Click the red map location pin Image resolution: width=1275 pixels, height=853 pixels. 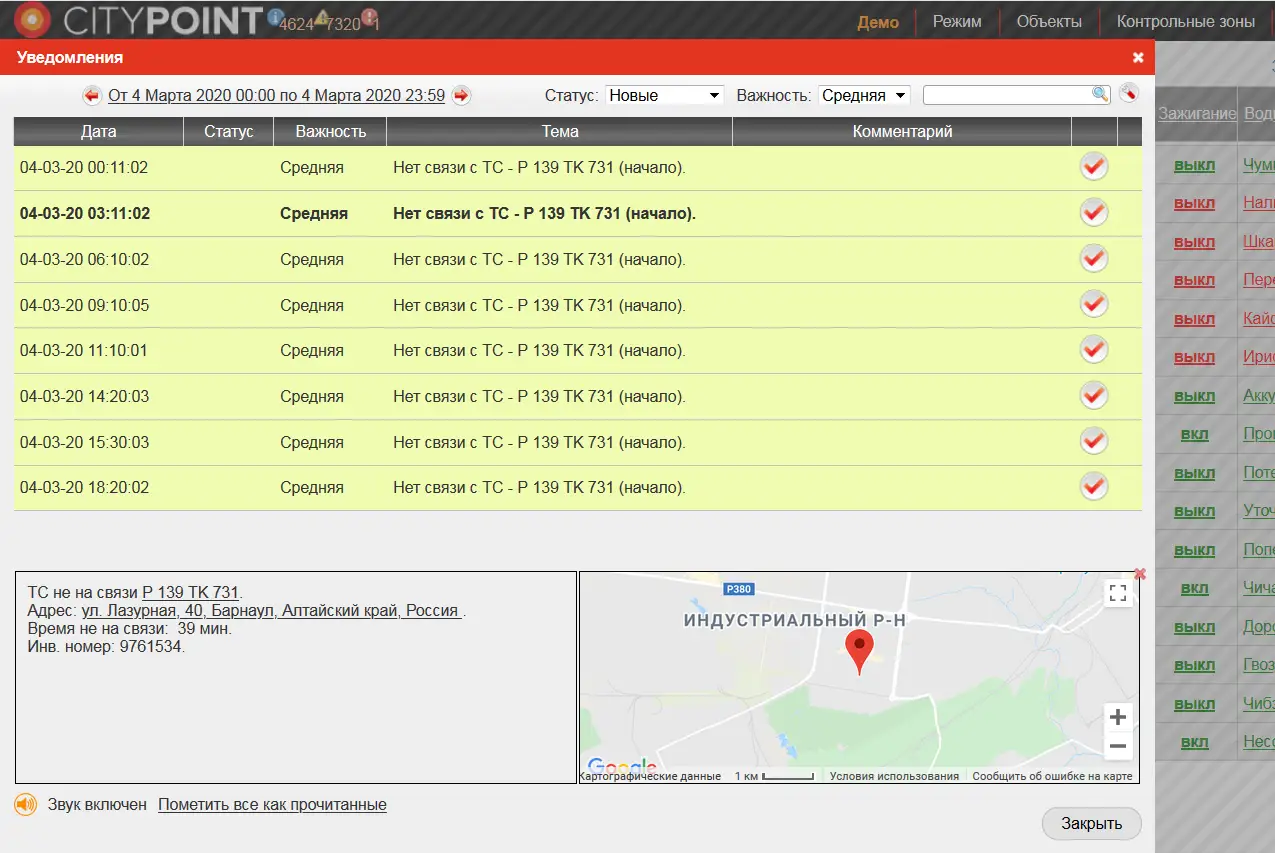pos(859,650)
